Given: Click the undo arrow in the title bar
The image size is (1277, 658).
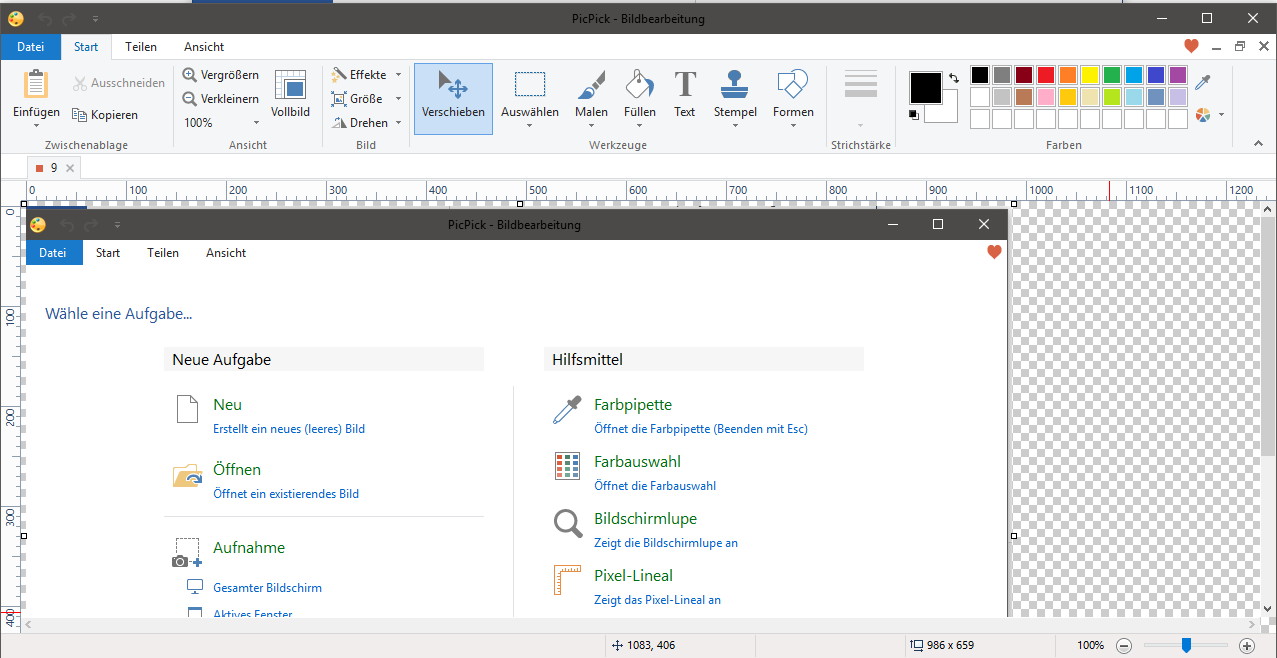Looking at the screenshot, I should coord(44,18).
